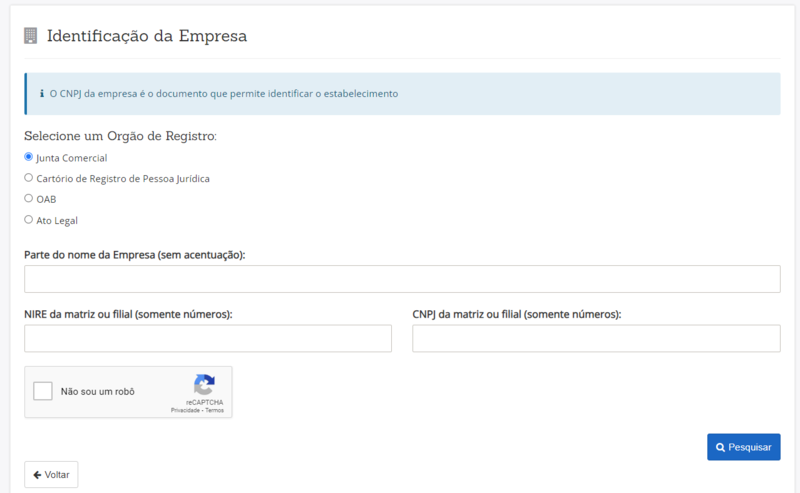This screenshot has height=493, width=800.
Task: Click the 'Identificação da Empresa' heading text
Action: point(147,36)
